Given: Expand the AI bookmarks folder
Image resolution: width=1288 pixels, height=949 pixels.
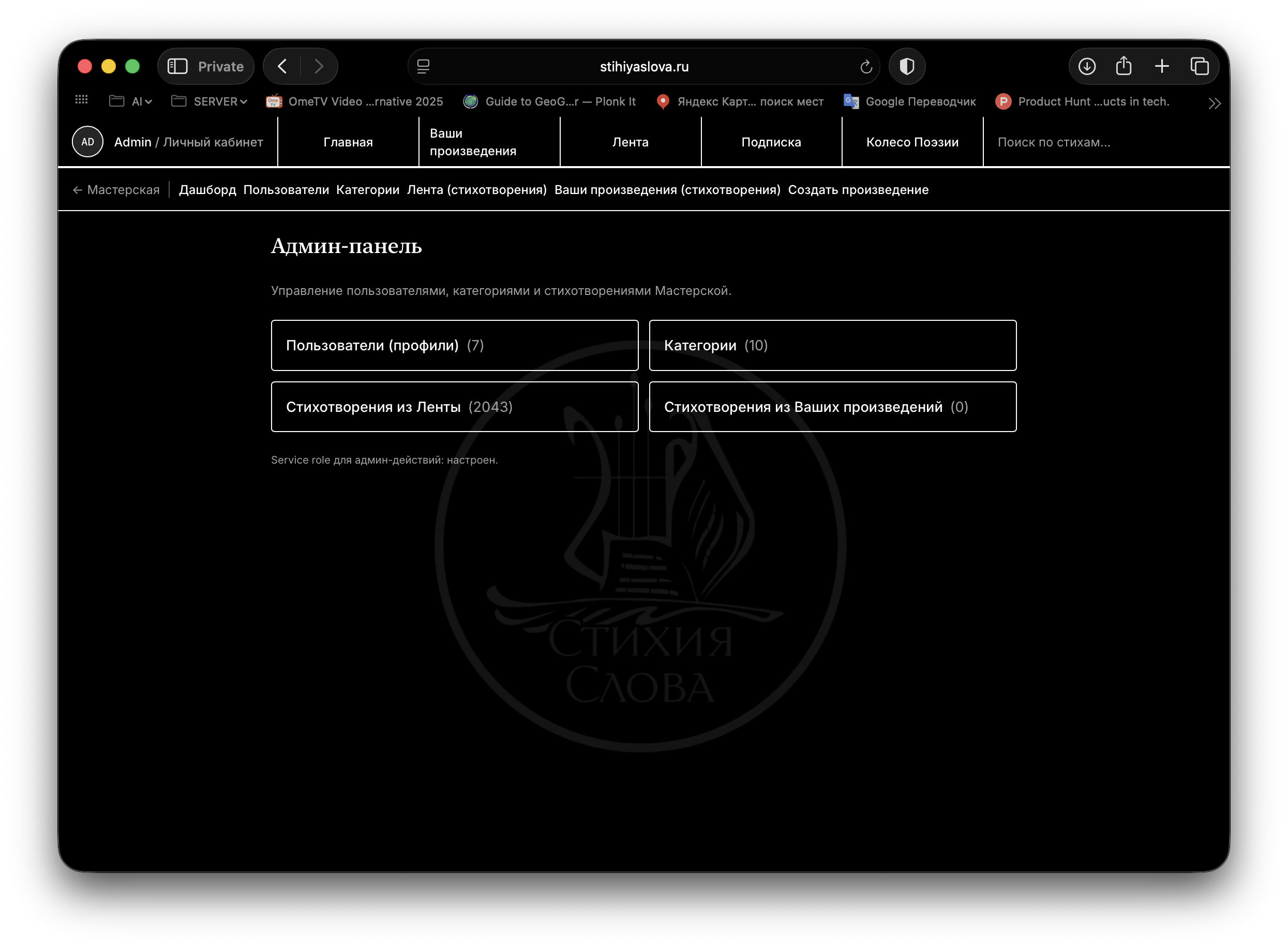Looking at the screenshot, I should pyautogui.click(x=130, y=101).
